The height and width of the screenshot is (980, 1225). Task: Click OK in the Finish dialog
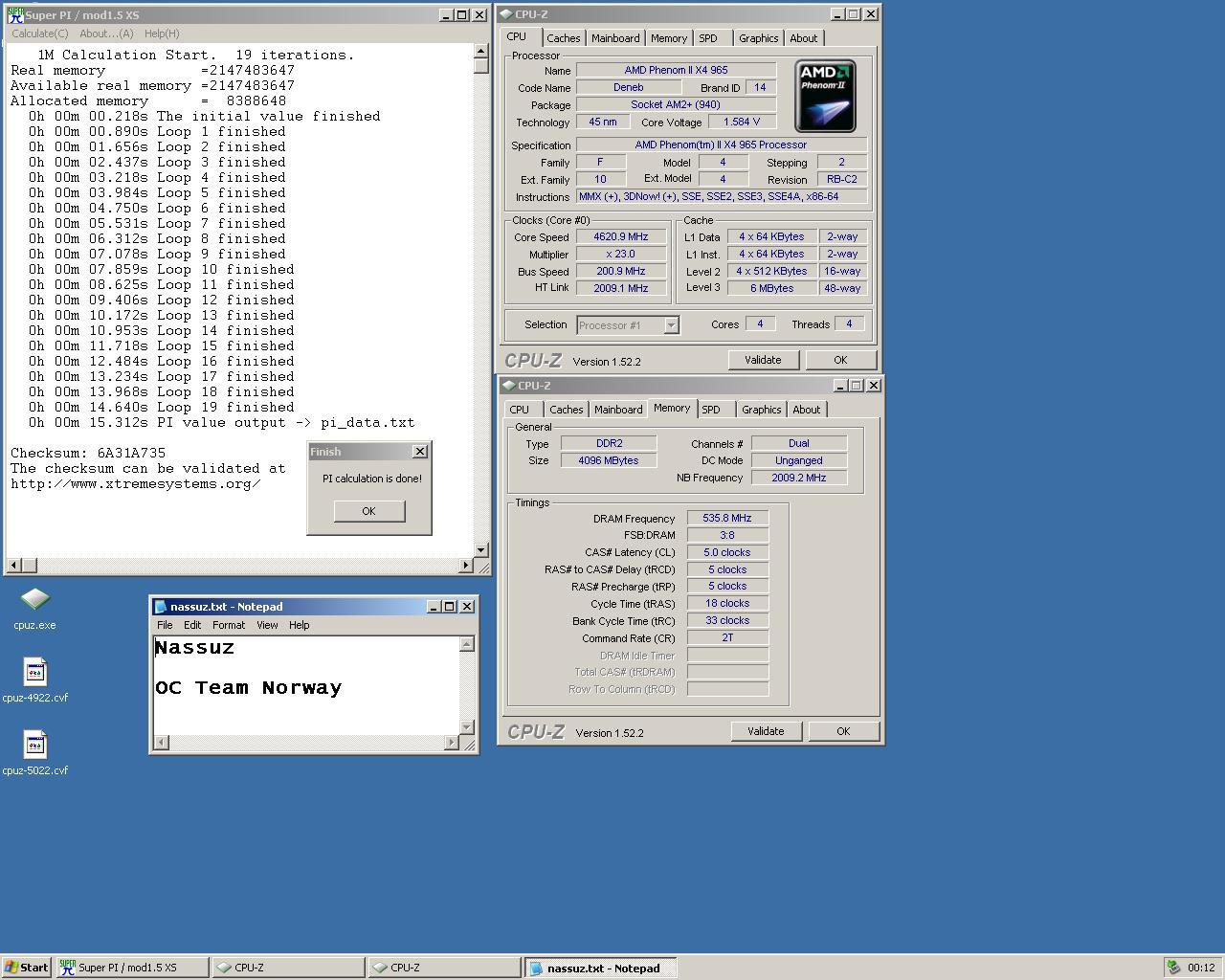click(x=368, y=511)
